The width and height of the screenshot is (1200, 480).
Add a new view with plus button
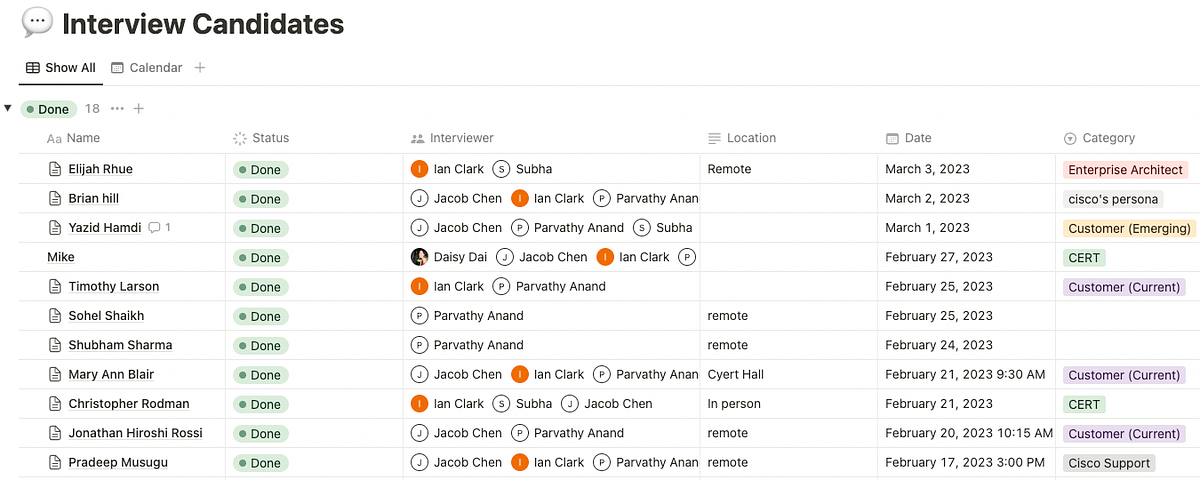[x=200, y=68]
